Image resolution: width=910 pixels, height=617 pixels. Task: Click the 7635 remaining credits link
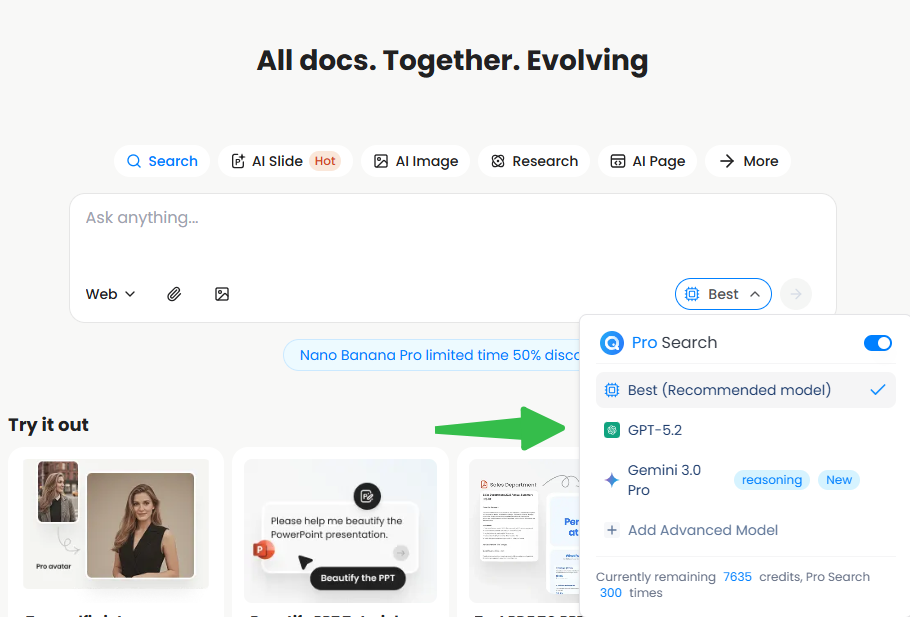(x=737, y=577)
